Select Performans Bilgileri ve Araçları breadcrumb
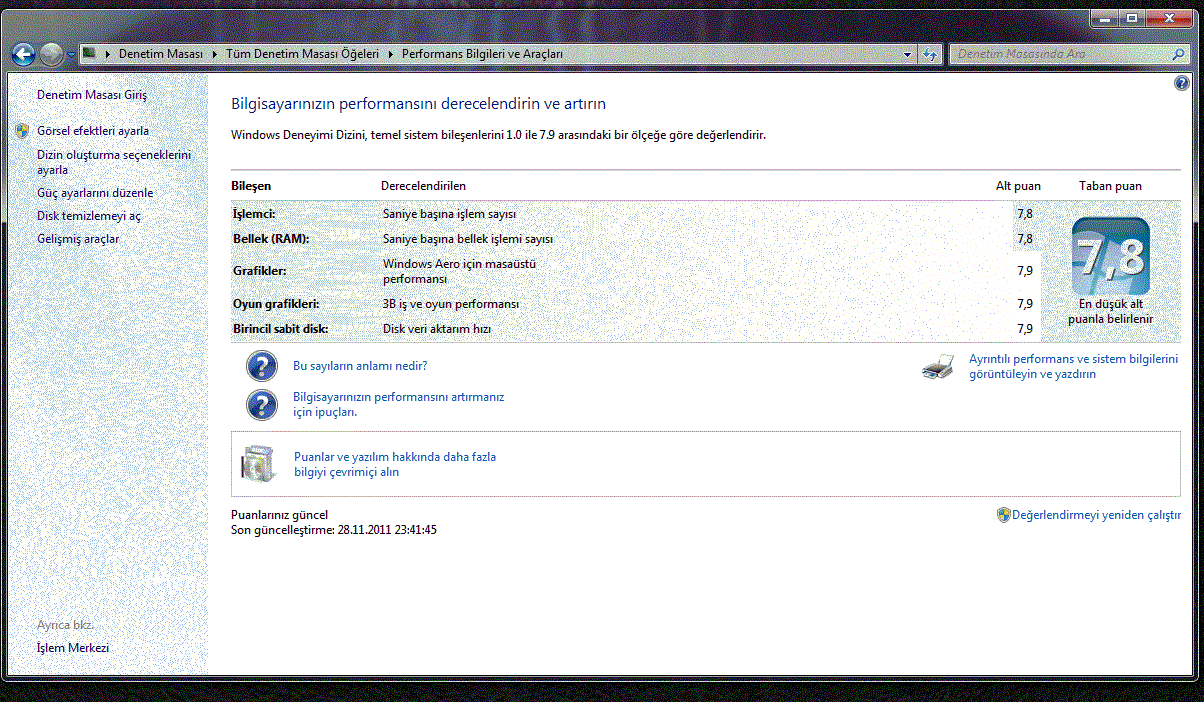1204x702 pixels. 482,54
